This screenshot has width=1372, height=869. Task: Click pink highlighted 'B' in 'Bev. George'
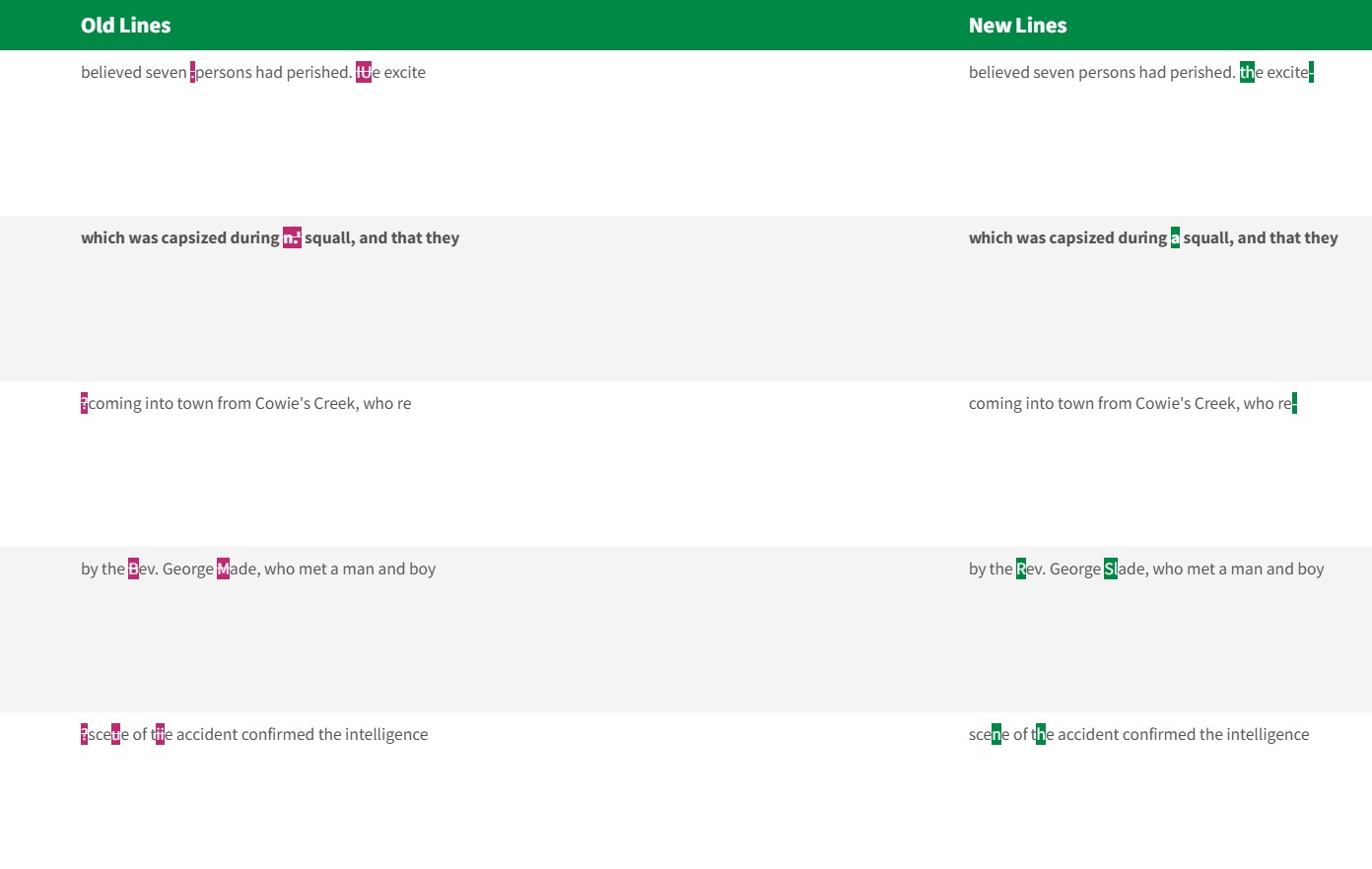(x=133, y=569)
